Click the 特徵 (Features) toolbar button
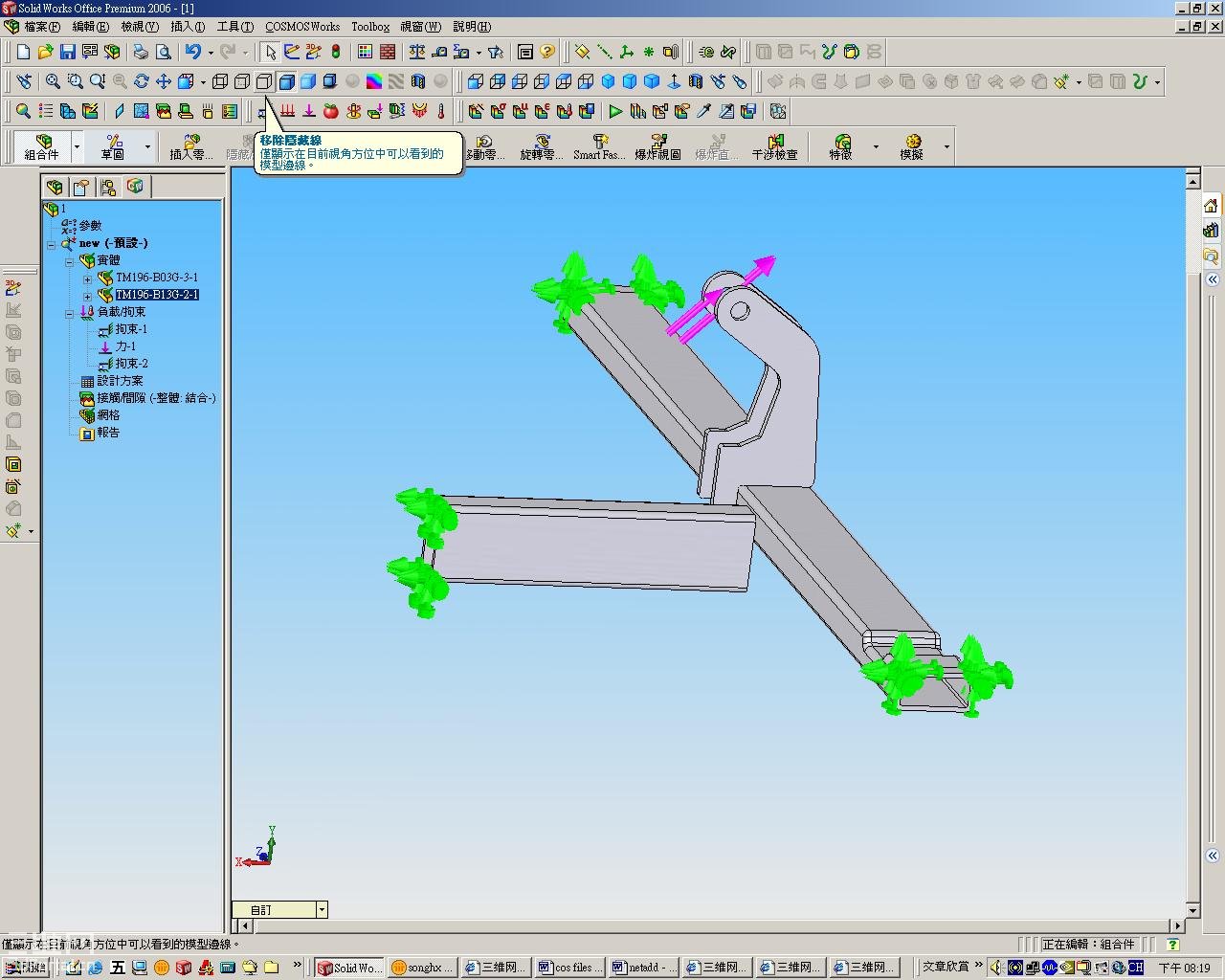Image resolution: width=1225 pixels, height=980 pixels. [841, 146]
